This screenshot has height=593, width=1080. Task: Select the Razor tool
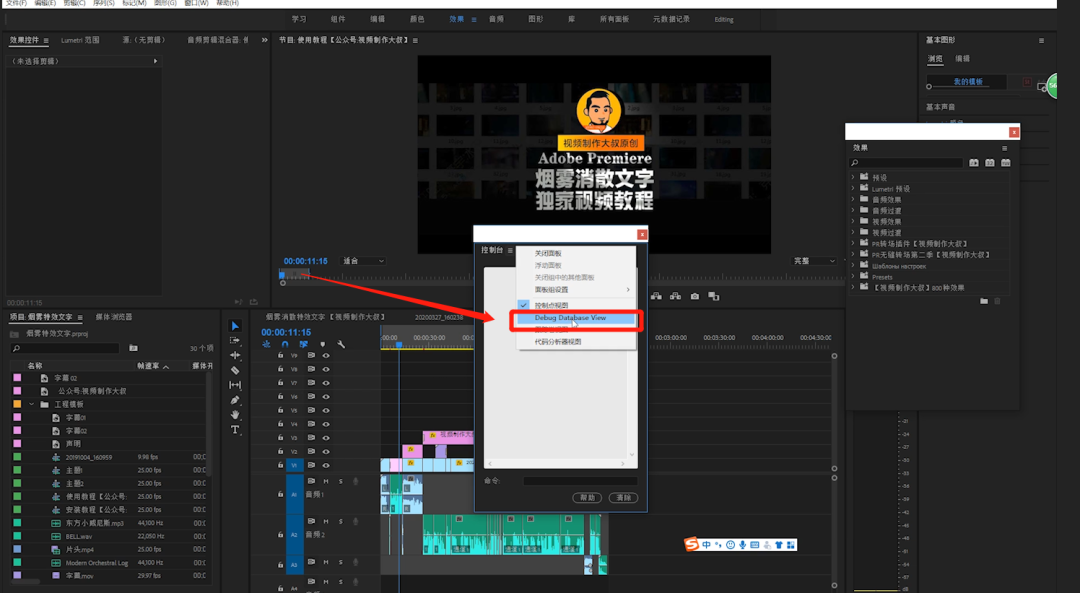point(235,370)
